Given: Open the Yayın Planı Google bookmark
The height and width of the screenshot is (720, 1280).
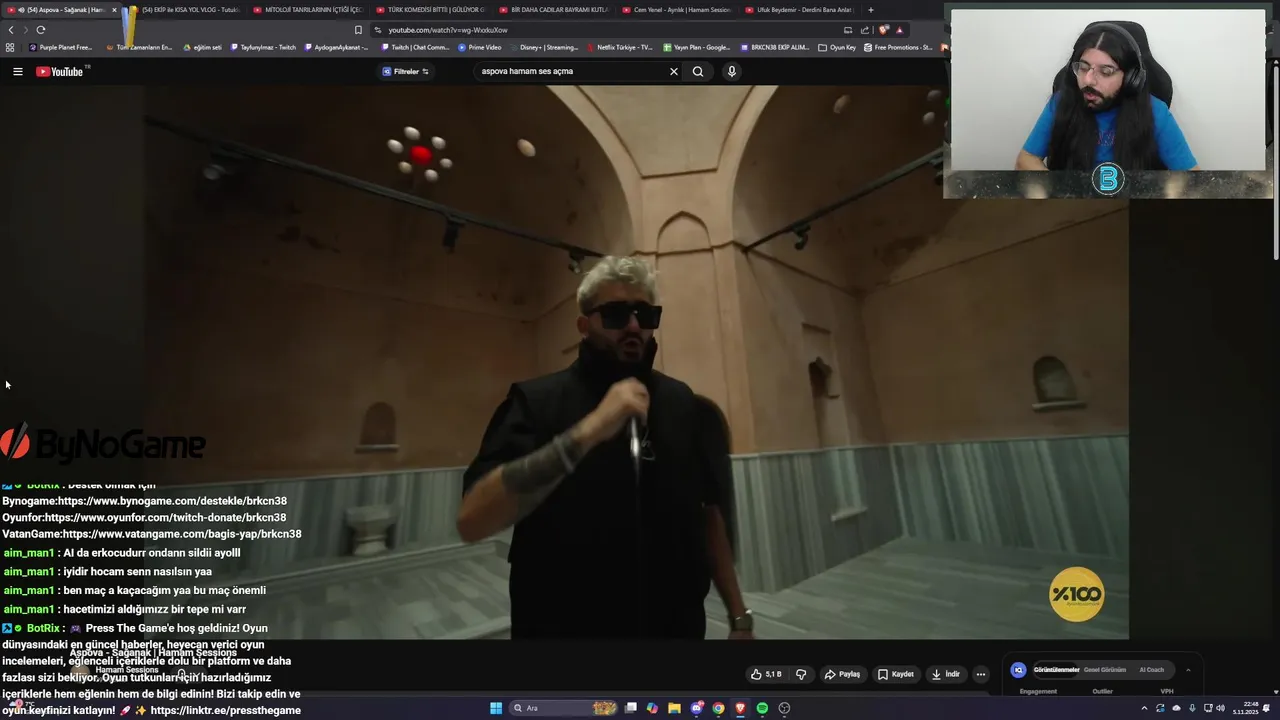Looking at the screenshot, I should (697, 47).
